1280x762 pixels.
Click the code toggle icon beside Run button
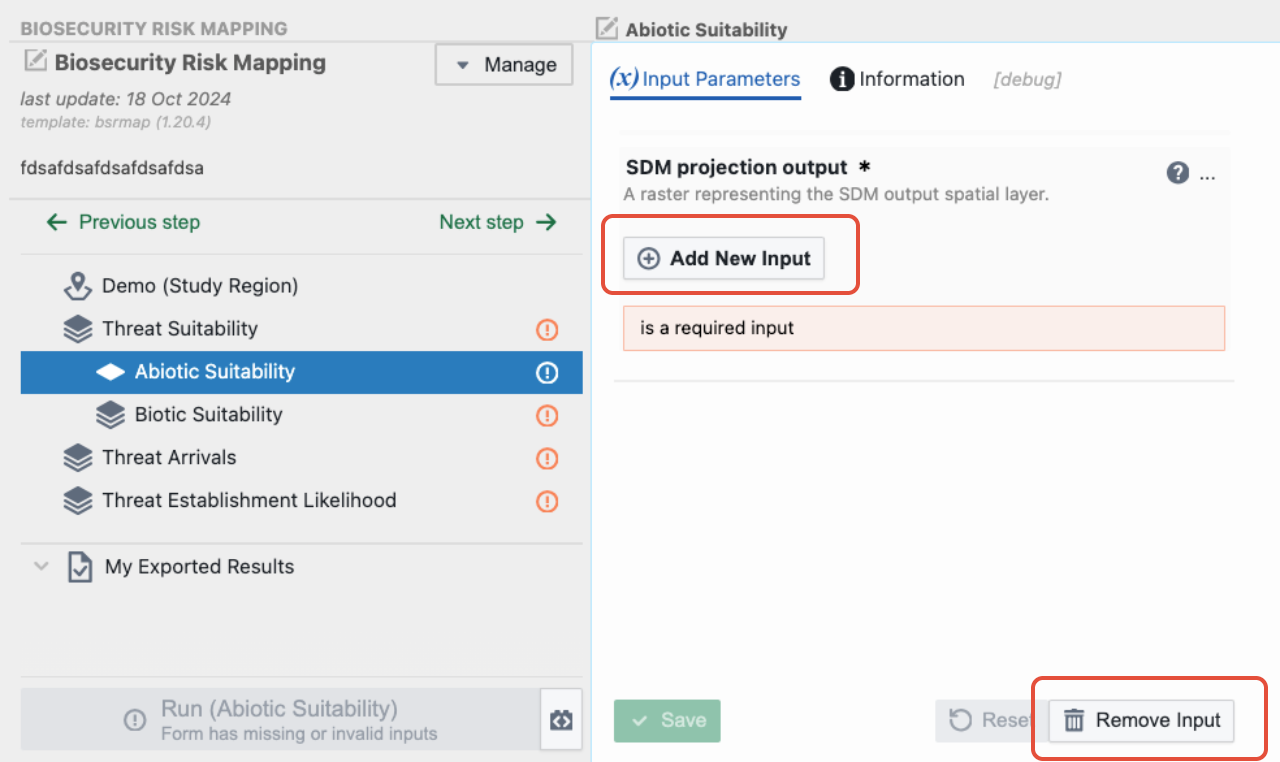(x=561, y=720)
